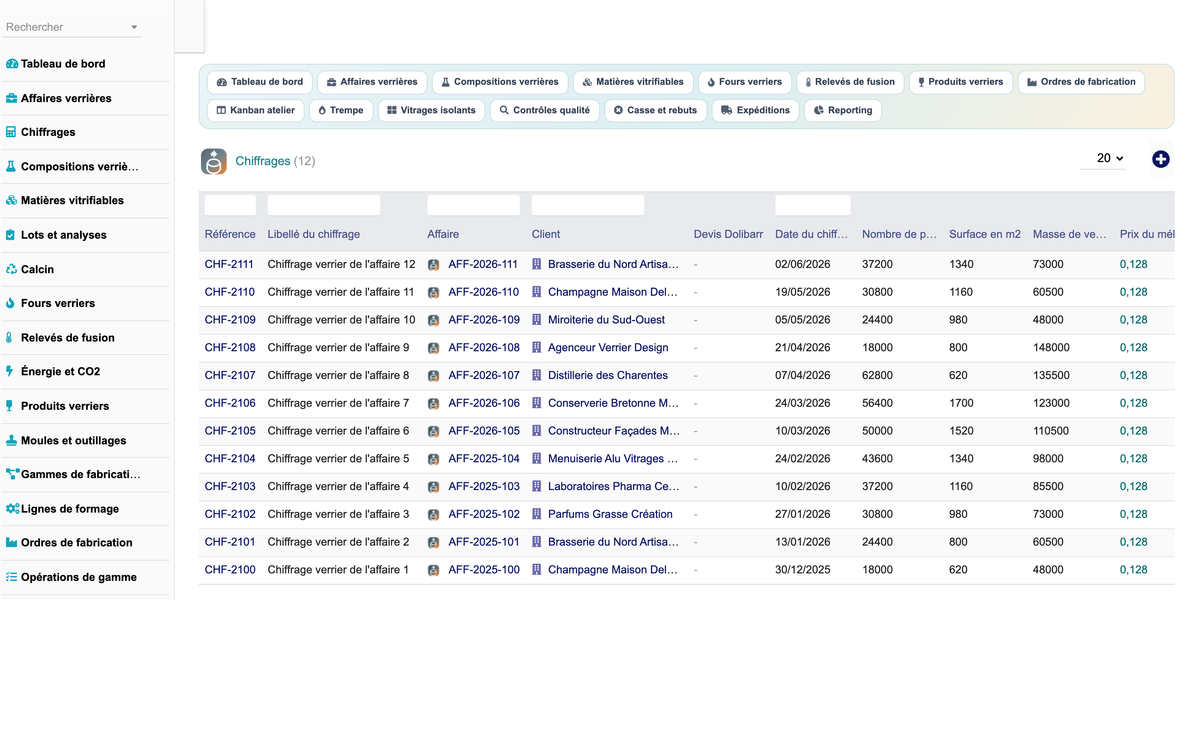Click the label Chiffrage verrier de l'affaire 7
The image size is (1200, 743).
click(x=338, y=404)
